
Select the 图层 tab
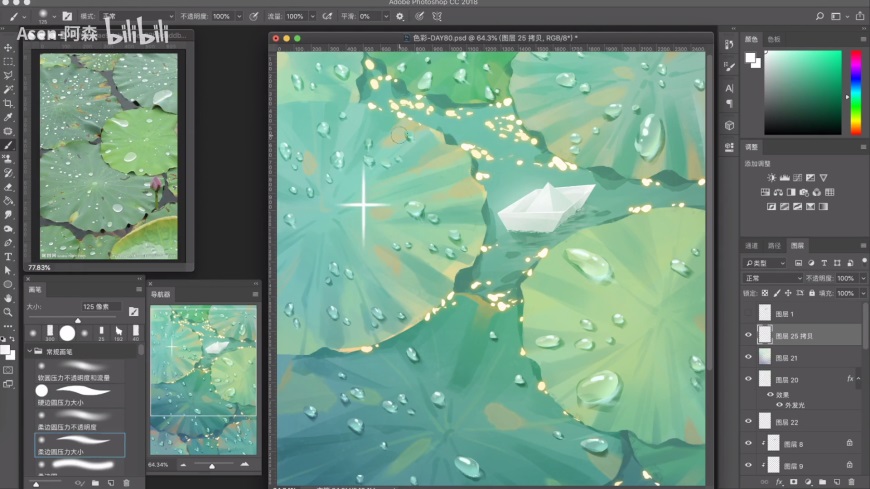pyautogui.click(x=797, y=245)
